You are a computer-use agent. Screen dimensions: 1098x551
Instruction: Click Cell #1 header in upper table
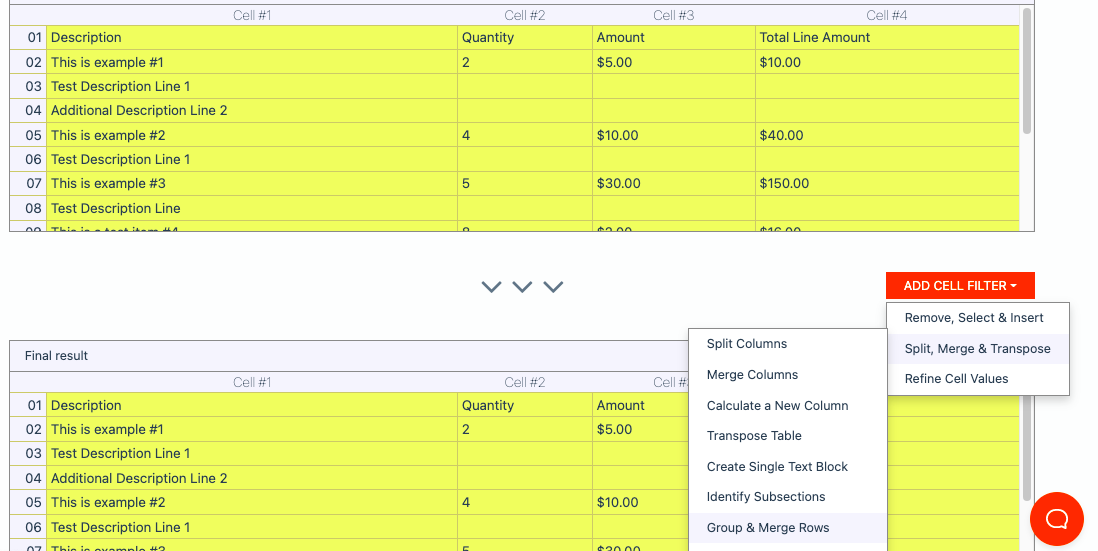tap(252, 15)
